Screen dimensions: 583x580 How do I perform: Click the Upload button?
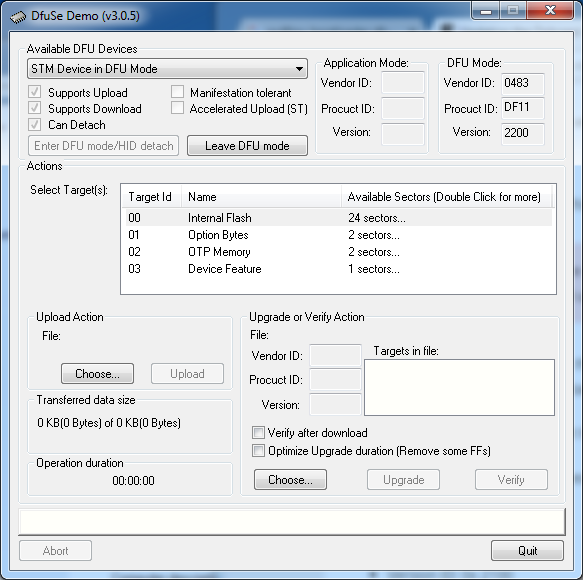click(187, 374)
